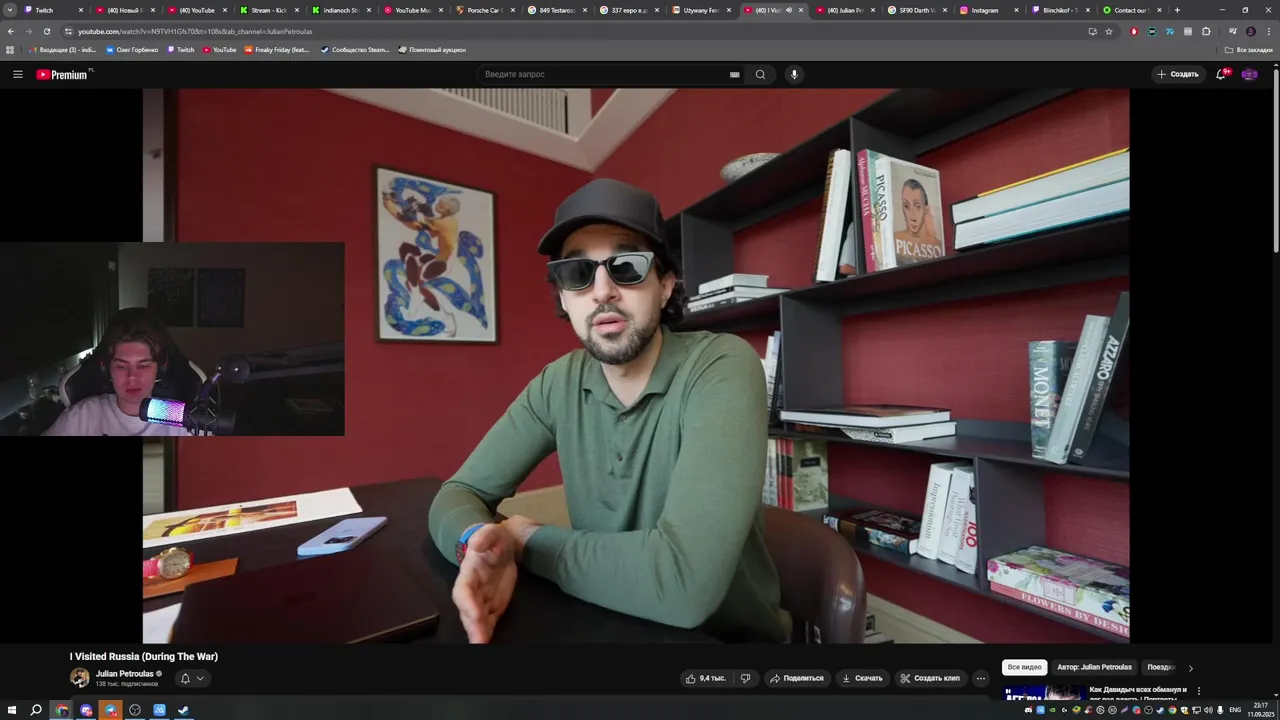The image size is (1280, 720).
Task: Open the Chrome extensions puzzle menu
Action: coord(1206,31)
